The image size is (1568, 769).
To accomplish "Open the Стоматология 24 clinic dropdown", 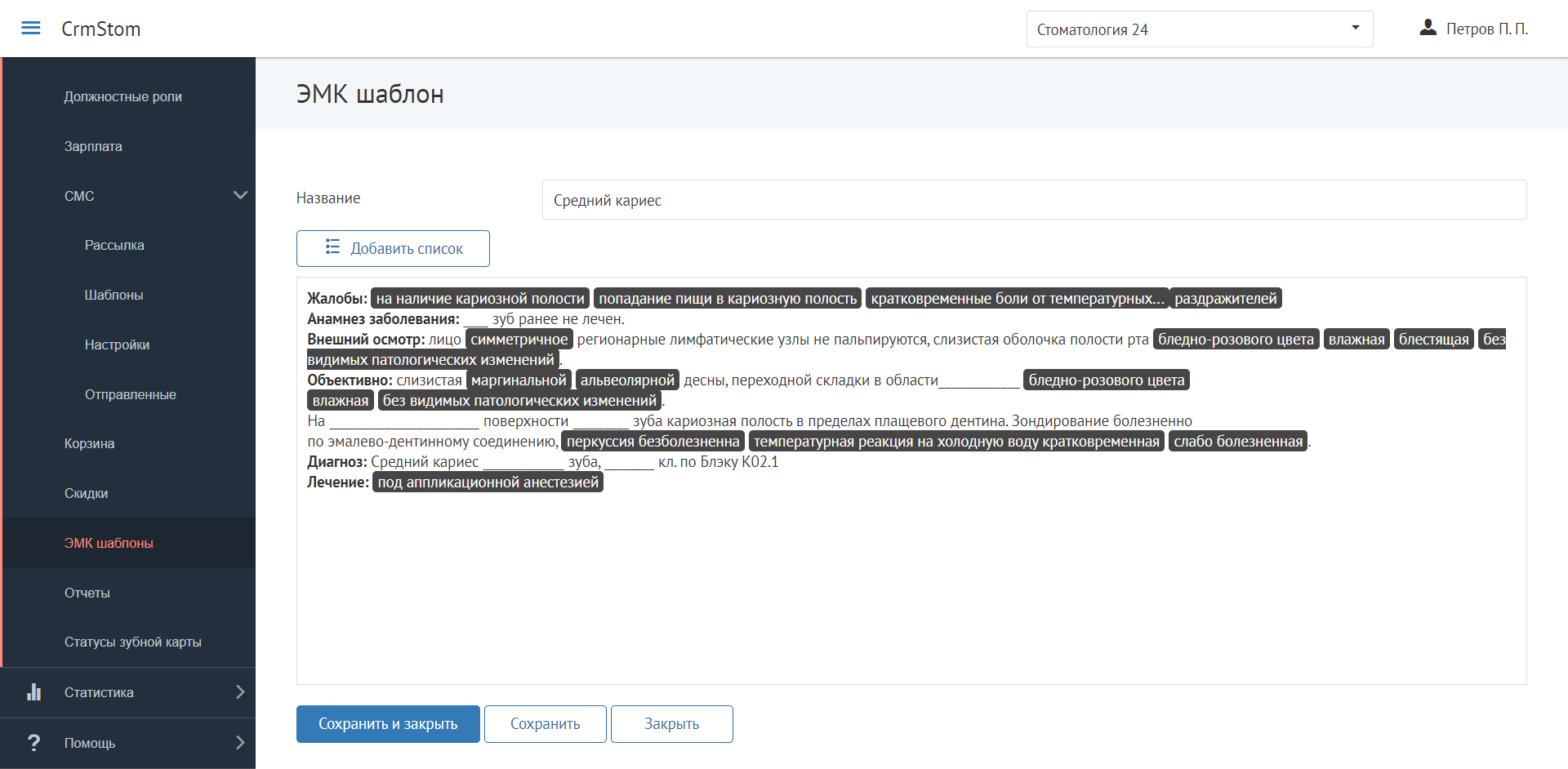I will pyautogui.click(x=1199, y=29).
